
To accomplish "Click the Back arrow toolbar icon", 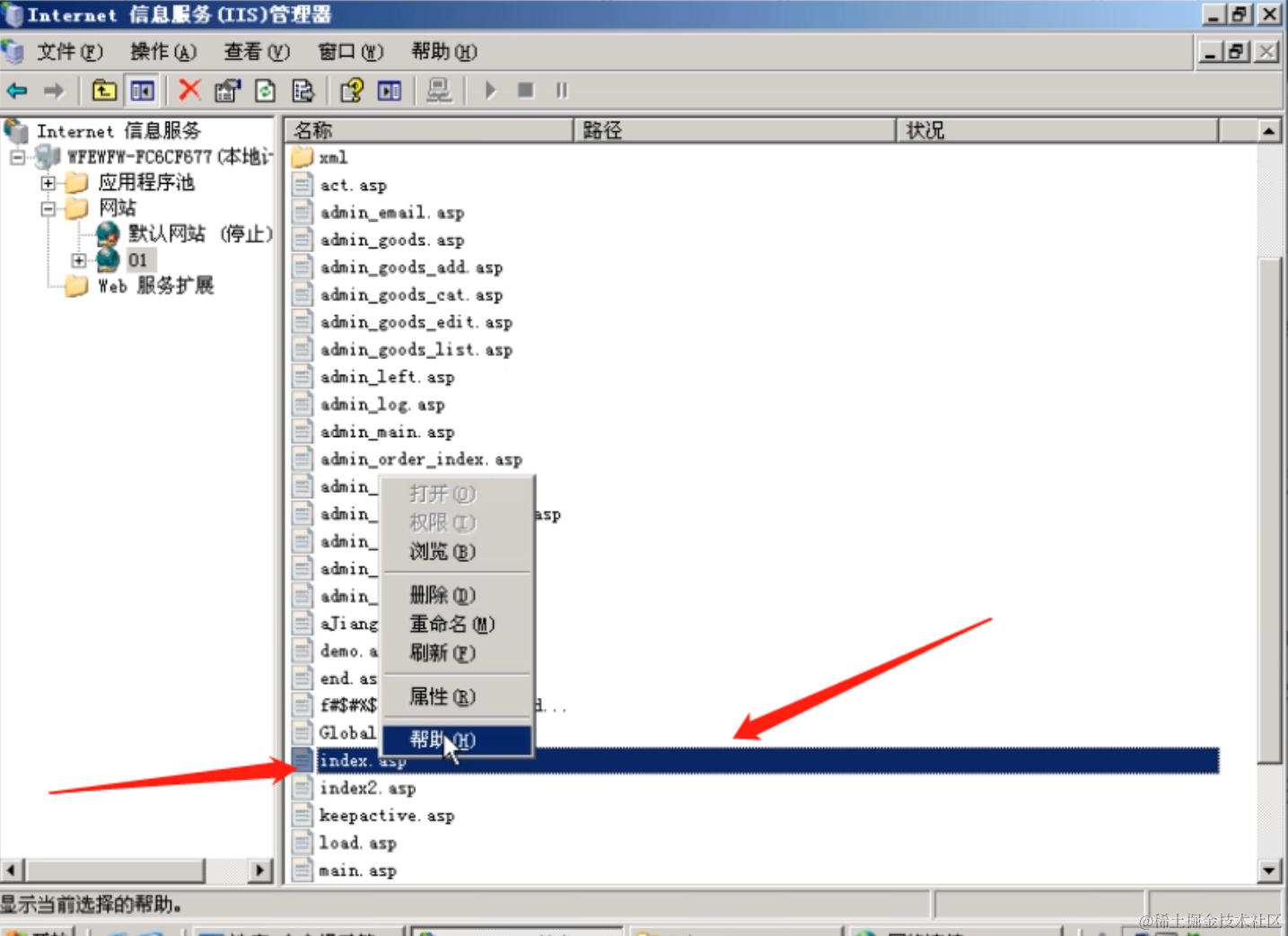I will click(x=17, y=91).
